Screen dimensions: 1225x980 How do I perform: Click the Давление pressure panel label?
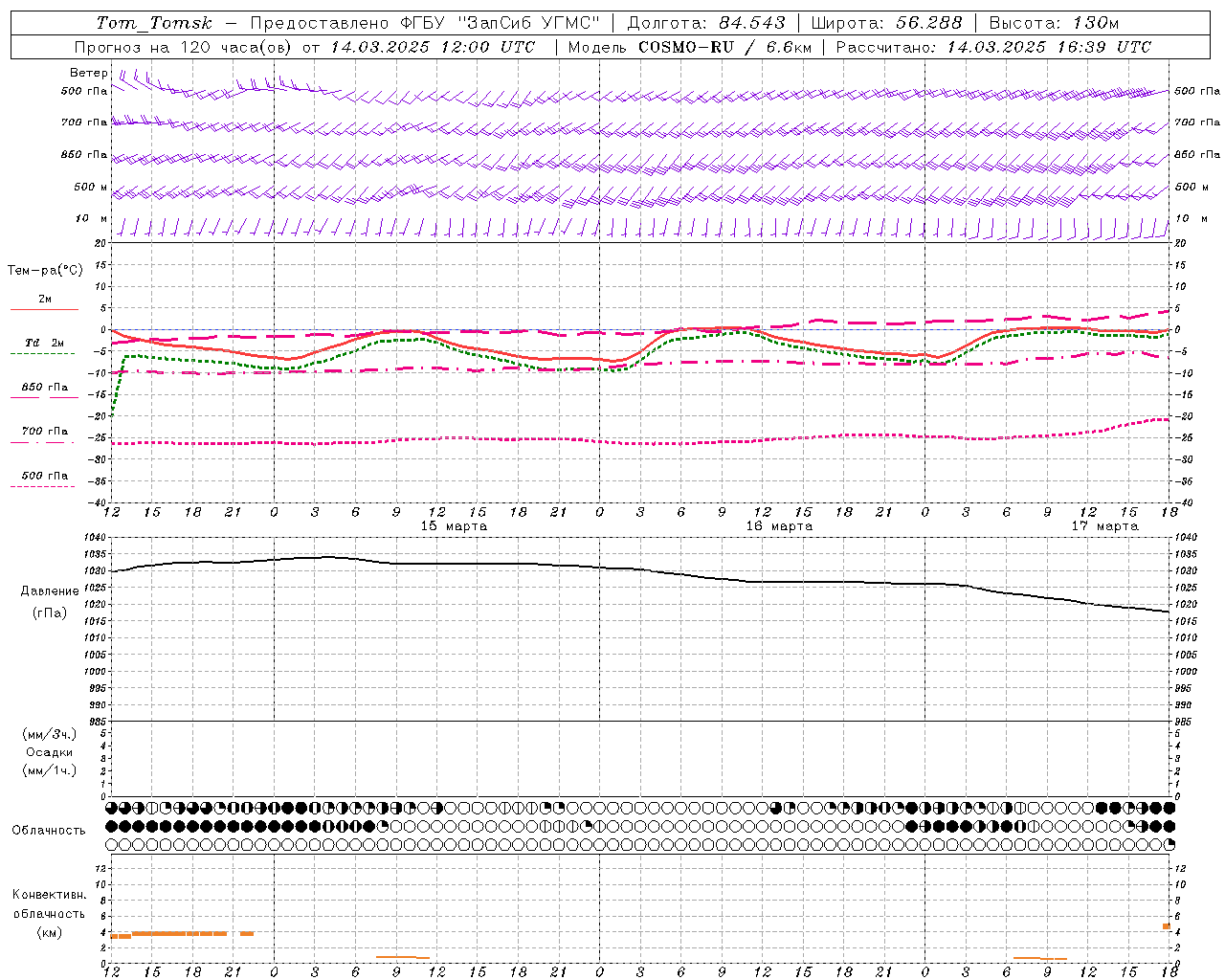tap(50, 591)
